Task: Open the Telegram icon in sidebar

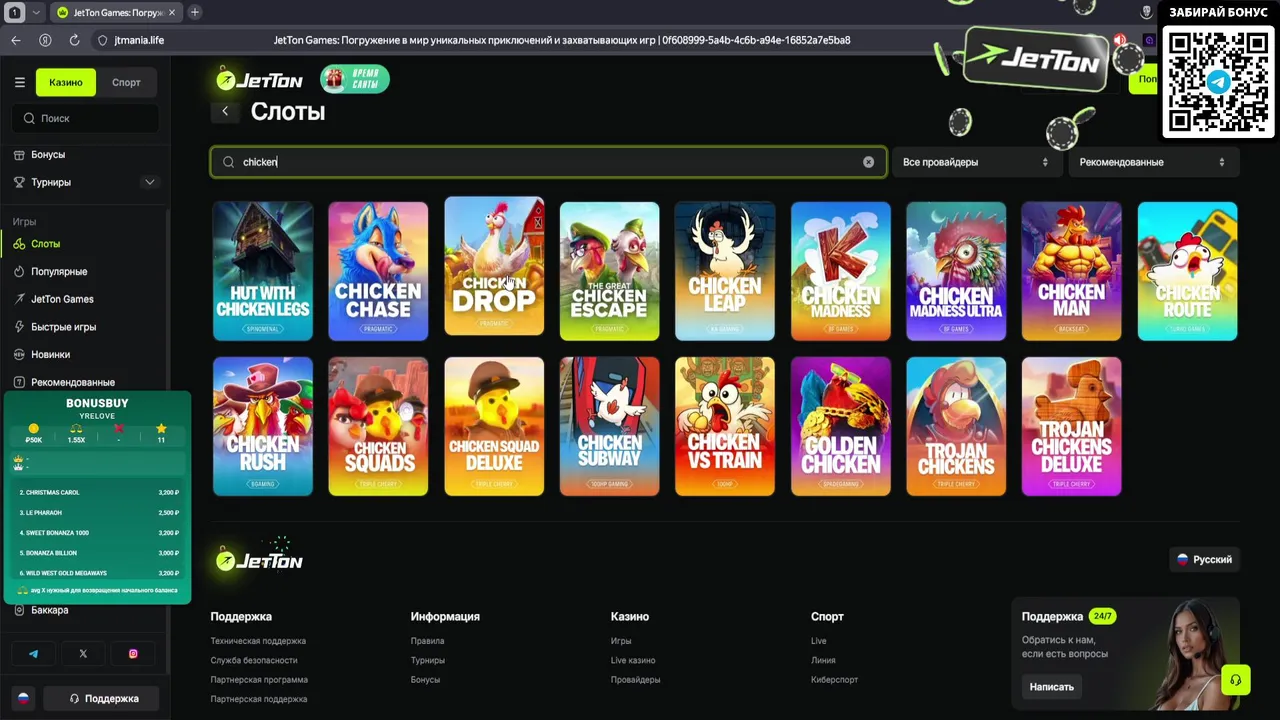Action: 33,654
